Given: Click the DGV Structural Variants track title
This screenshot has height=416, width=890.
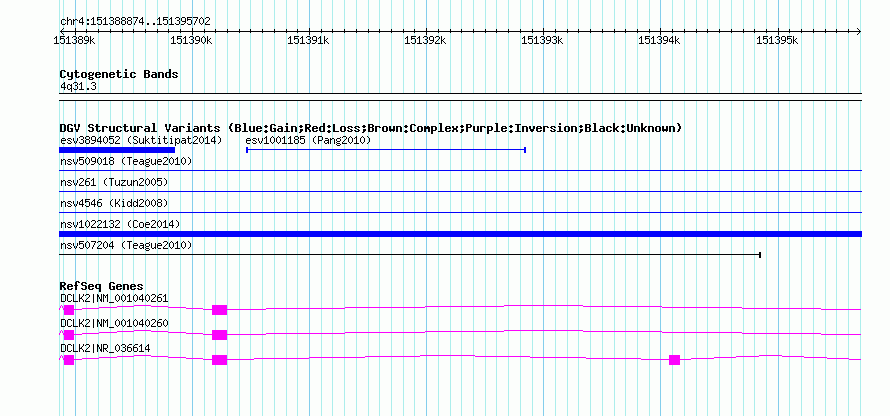Looking at the screenshot, I should pyautogui.click(x=371, y=128).
